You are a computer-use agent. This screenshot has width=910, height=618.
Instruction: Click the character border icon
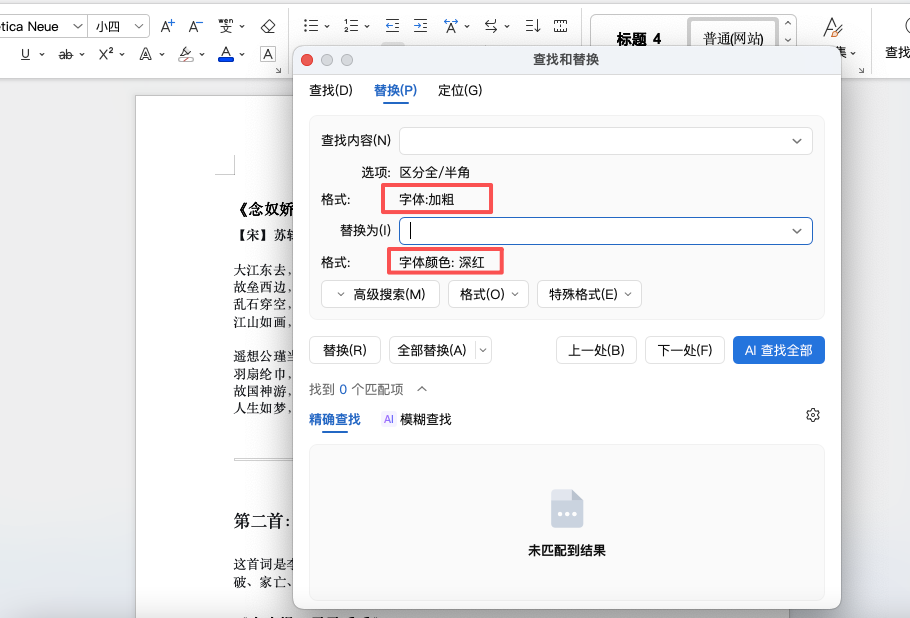268,55
